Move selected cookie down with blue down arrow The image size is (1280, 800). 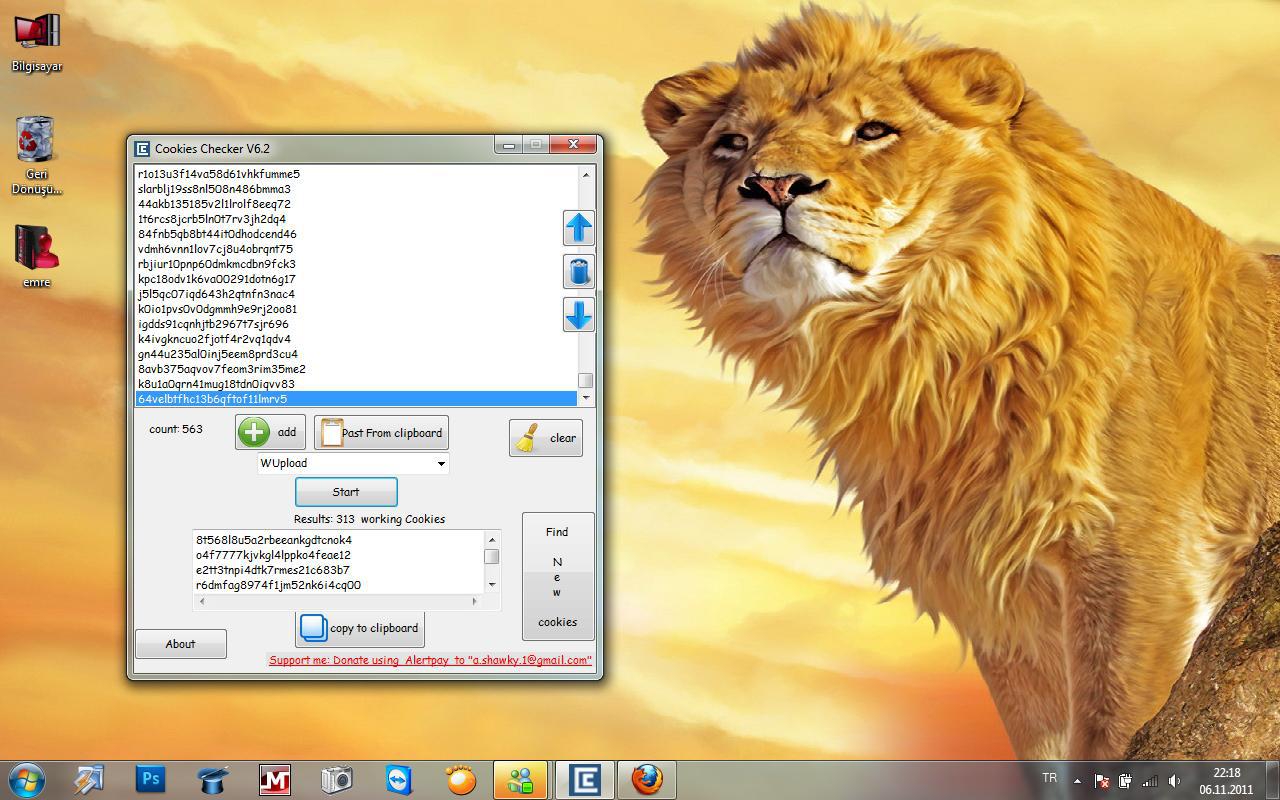click(579, 314)
